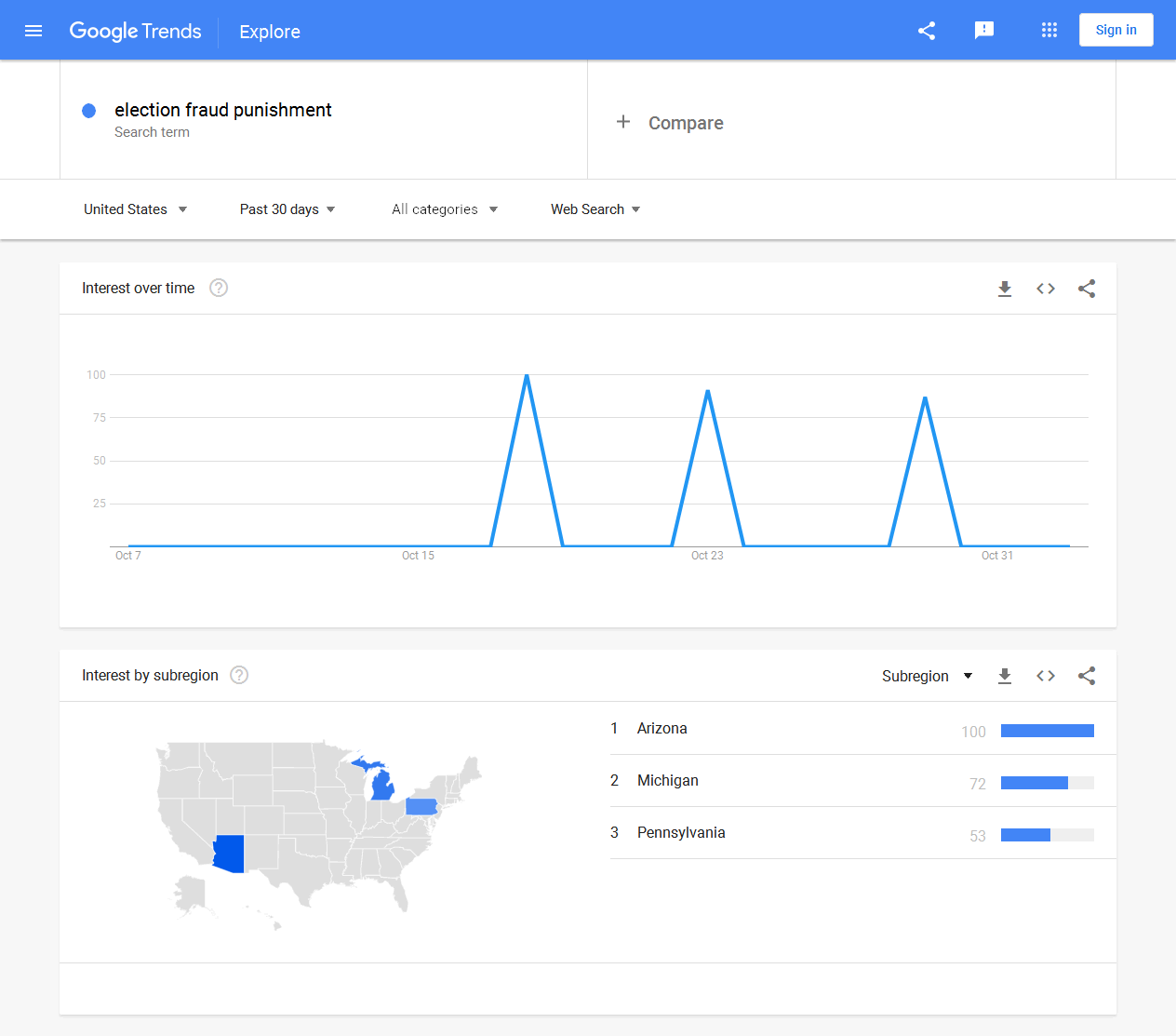Share the Interest over time chart
Image resolution: width=1176 pixels, height=1036 pixels.
[x=1087, y=289]
